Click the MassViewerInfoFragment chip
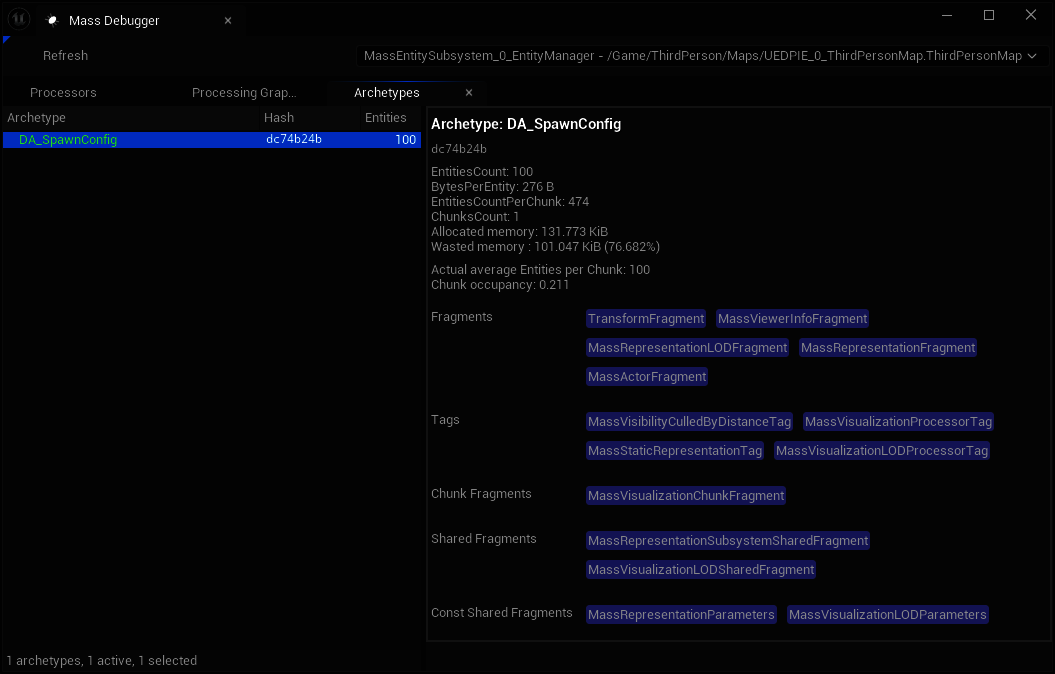The image size is (1055, 674). pyautogui.click(x=793, y=319)
